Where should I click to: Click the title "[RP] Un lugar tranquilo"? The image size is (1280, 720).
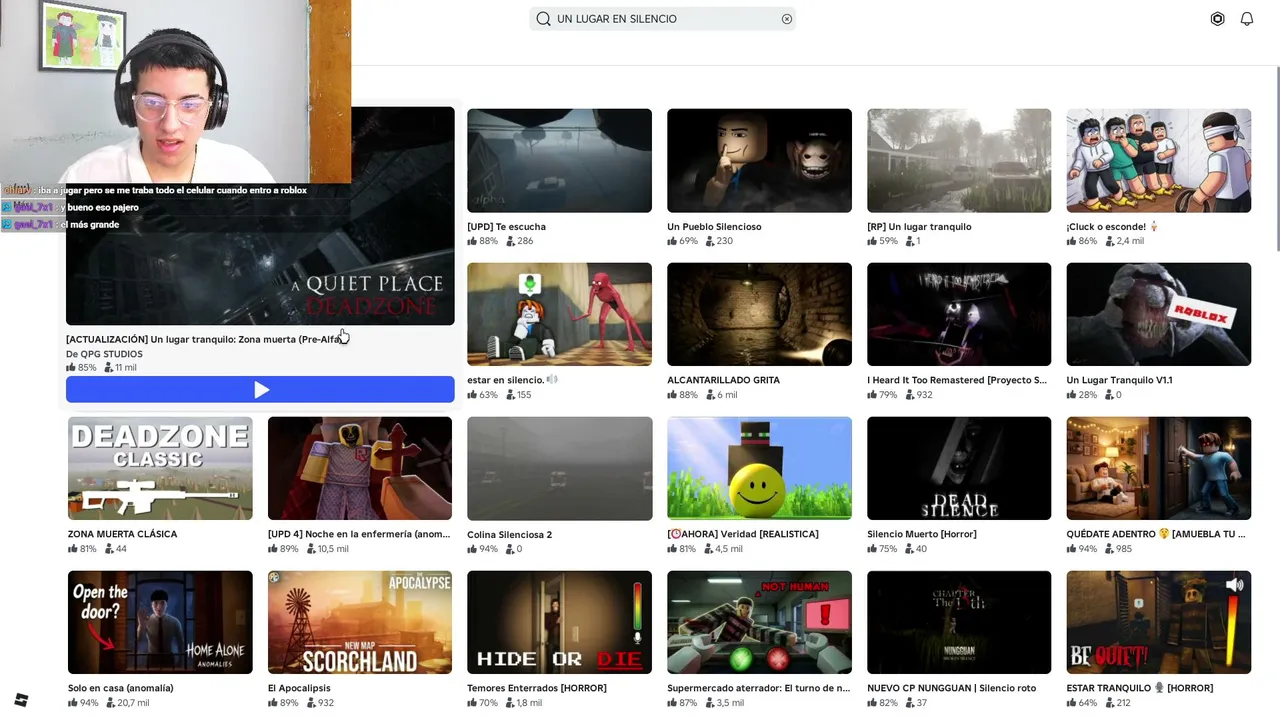point(919,227)
